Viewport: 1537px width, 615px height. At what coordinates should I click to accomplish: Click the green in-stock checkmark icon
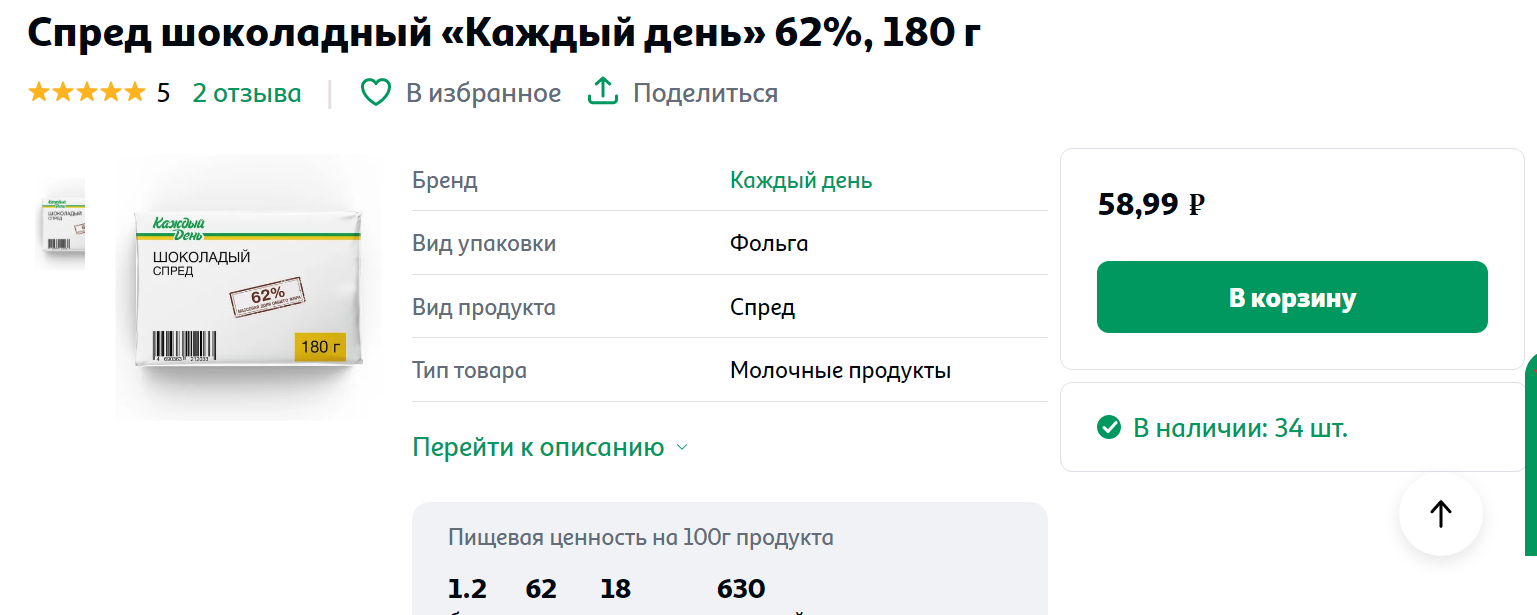point(1109,428)
